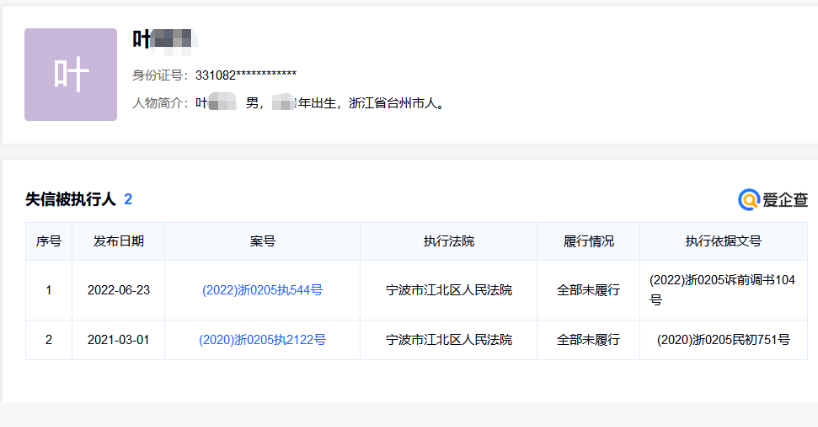Click the purple 叶 avatar thumbnail
The width and height of the screenshot is (818, 427).
70,75
